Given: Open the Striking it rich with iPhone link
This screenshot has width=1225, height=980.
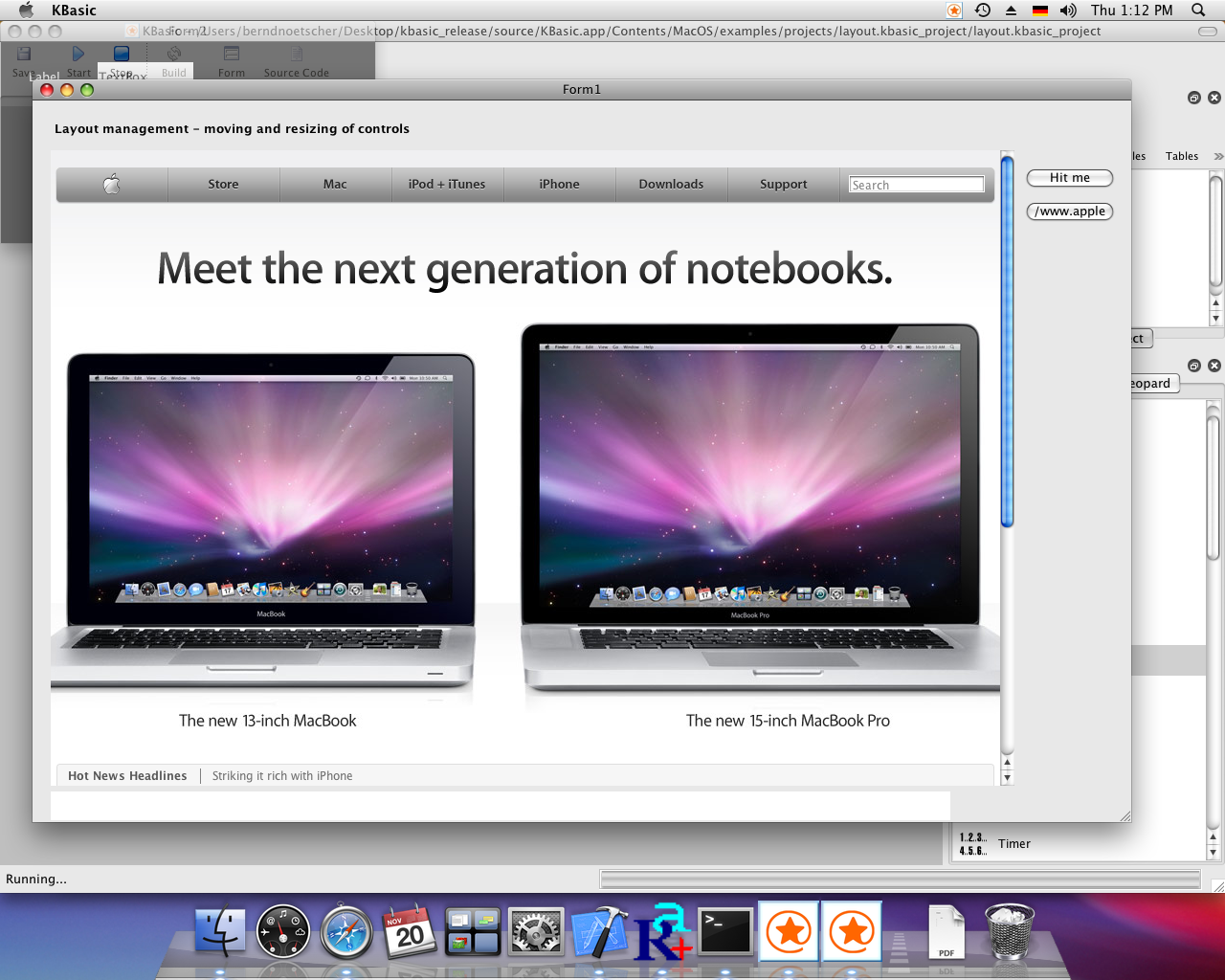Looking at the screenshot, I should coord(281,775).
